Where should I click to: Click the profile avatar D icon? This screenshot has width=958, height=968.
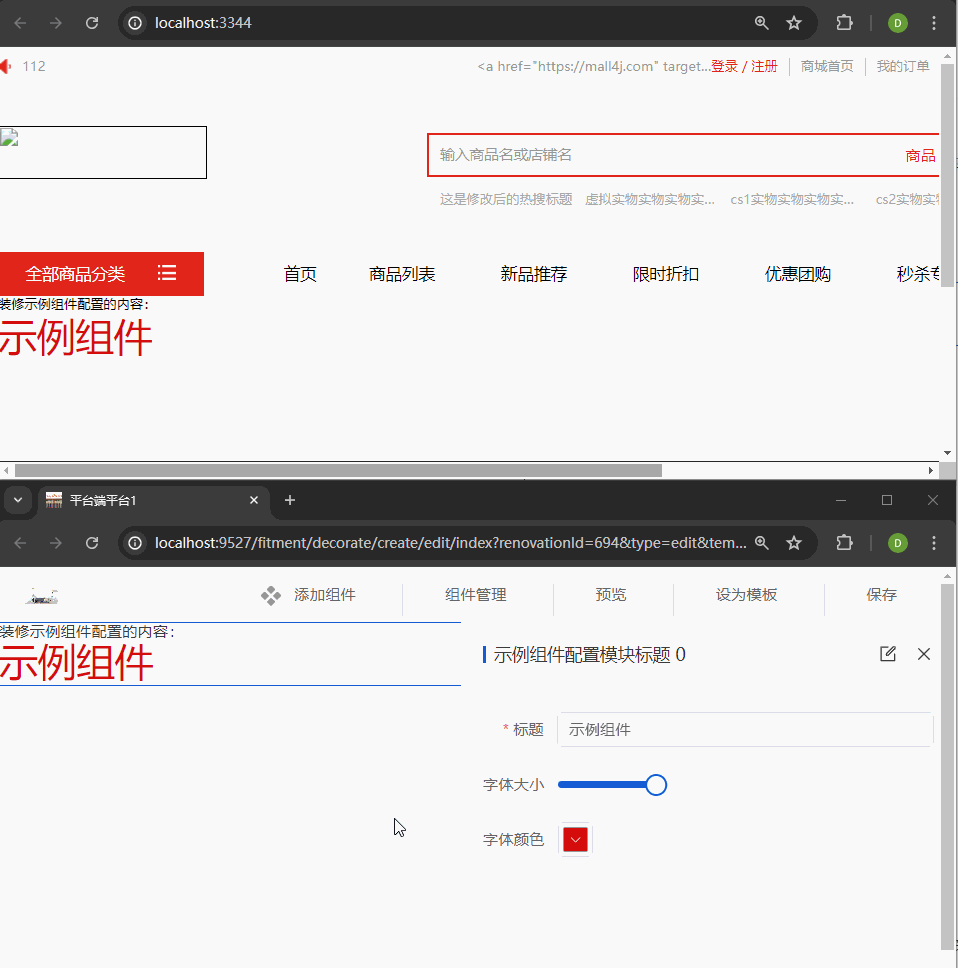pyautogui.click(x=896, y=22)
